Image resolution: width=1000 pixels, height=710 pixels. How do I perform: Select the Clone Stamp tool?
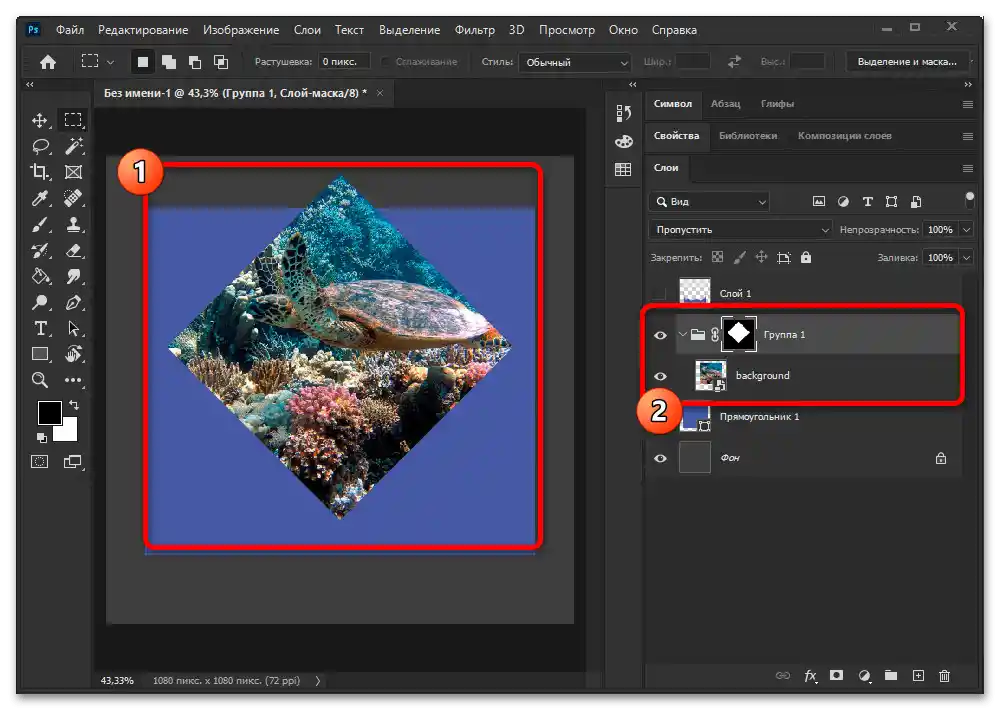coord(73,225)
